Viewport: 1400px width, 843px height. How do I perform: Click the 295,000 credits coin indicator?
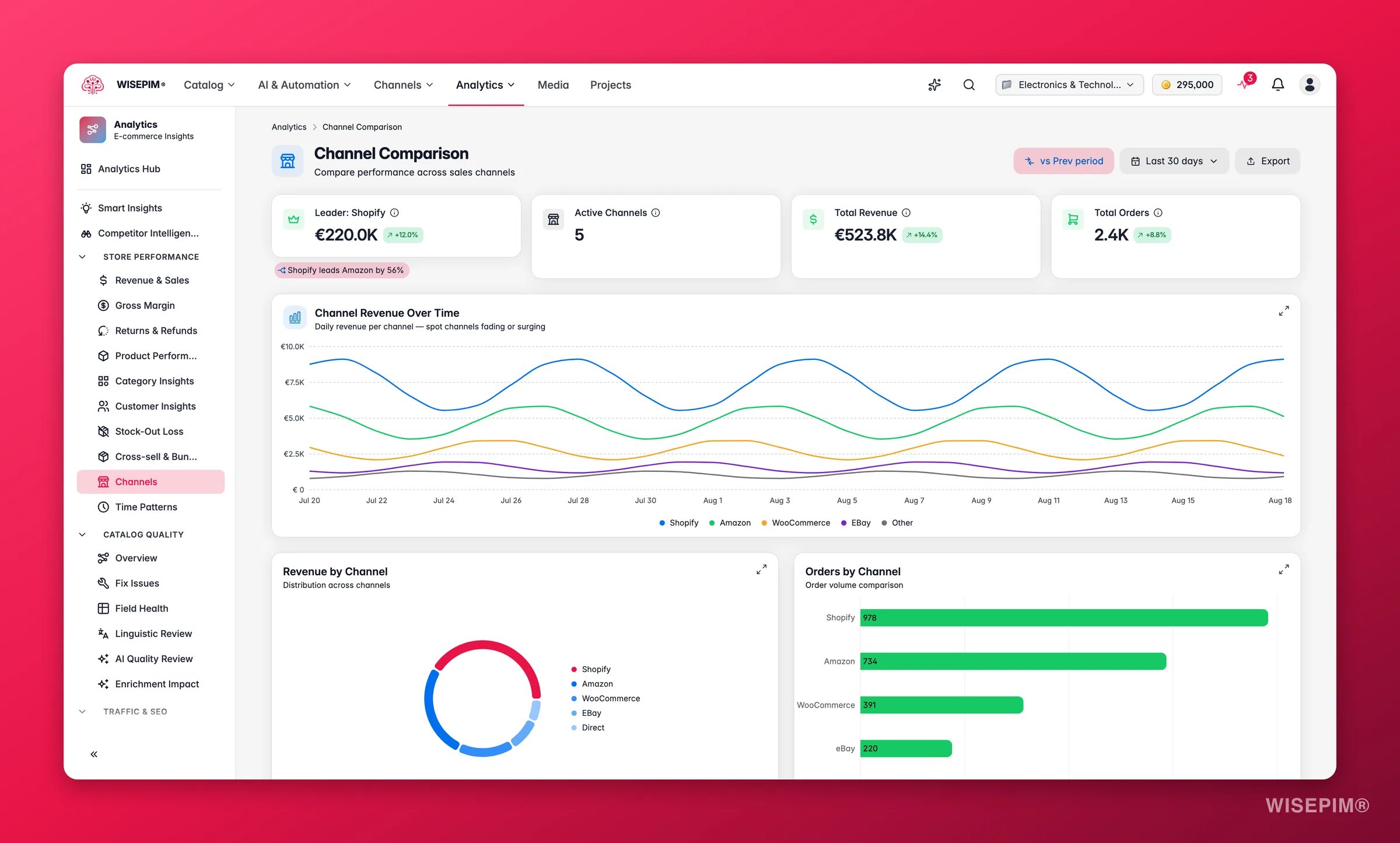(x=1187, y=85)
